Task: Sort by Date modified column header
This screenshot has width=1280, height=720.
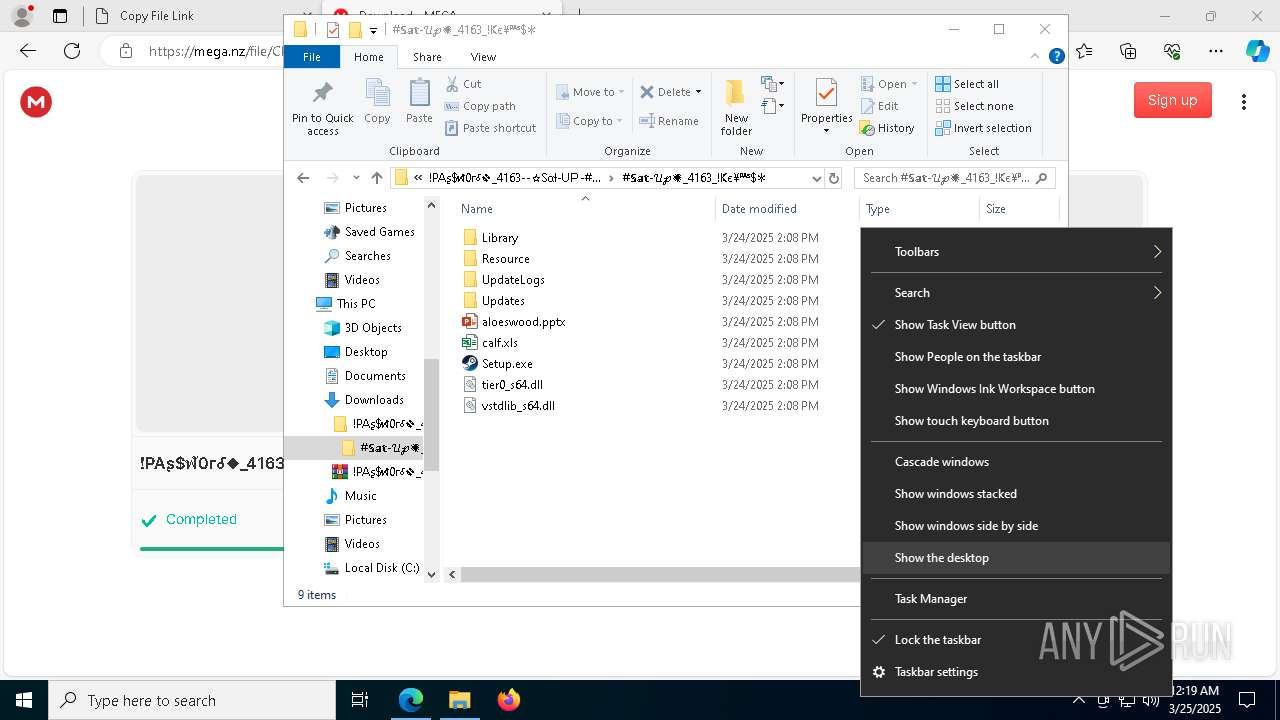Action: click(x=787, y=208)
